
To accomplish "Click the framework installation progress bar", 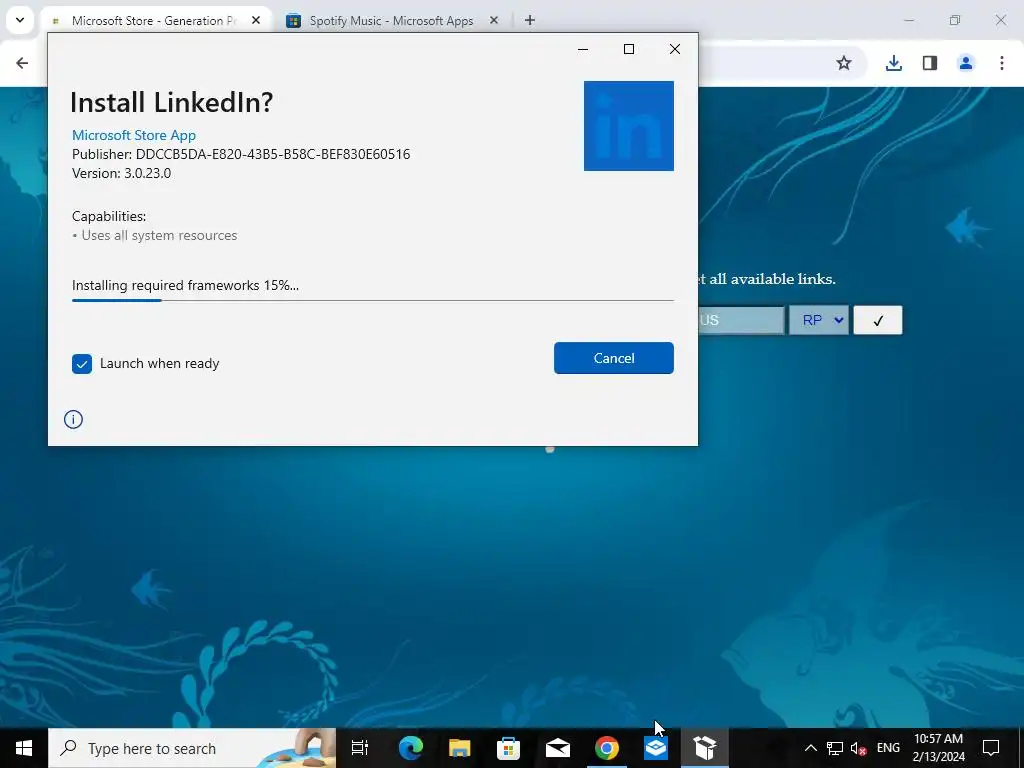I will pos(372,300).
